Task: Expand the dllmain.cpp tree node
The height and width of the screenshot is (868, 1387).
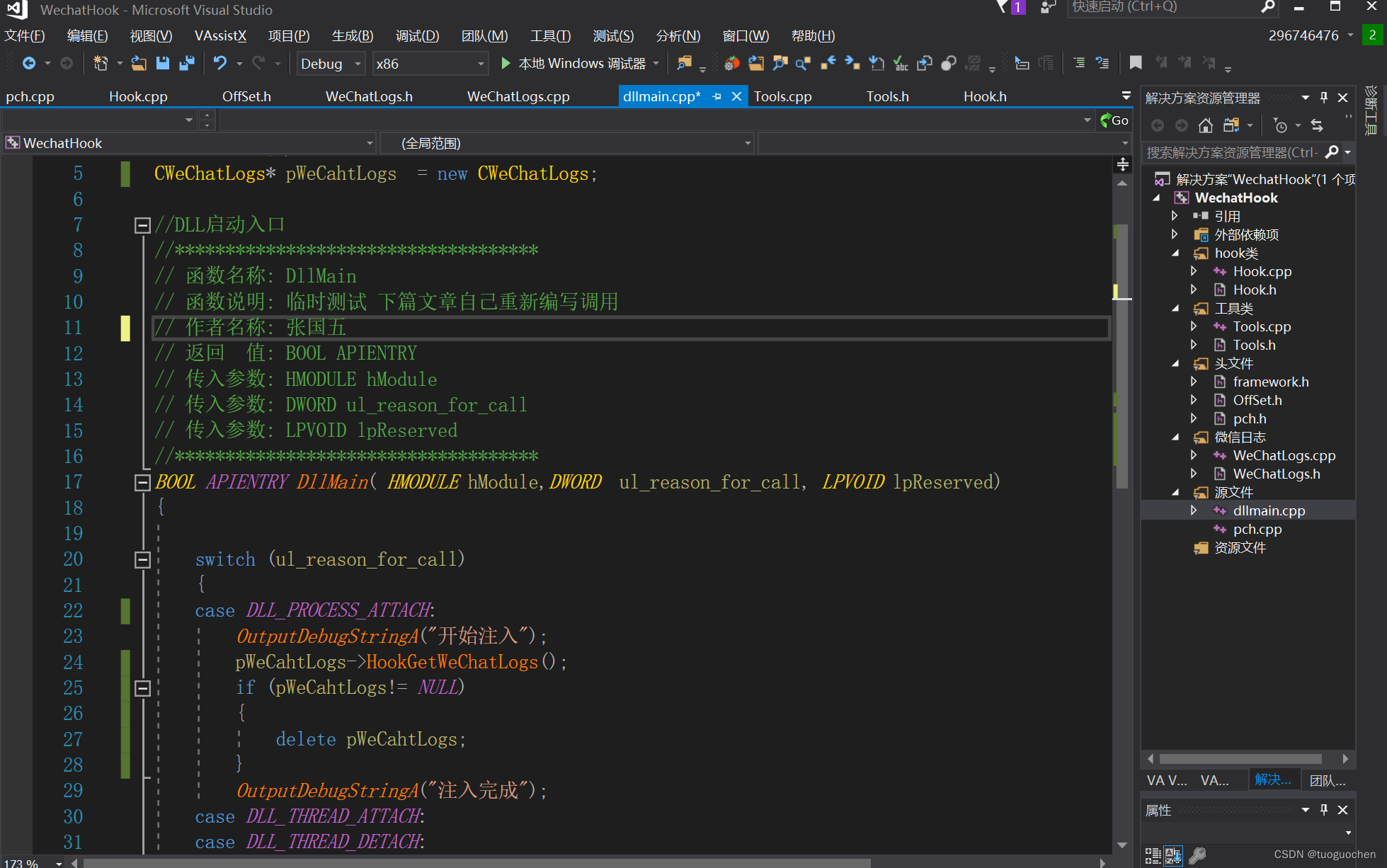Action: tap(1194, 510)
